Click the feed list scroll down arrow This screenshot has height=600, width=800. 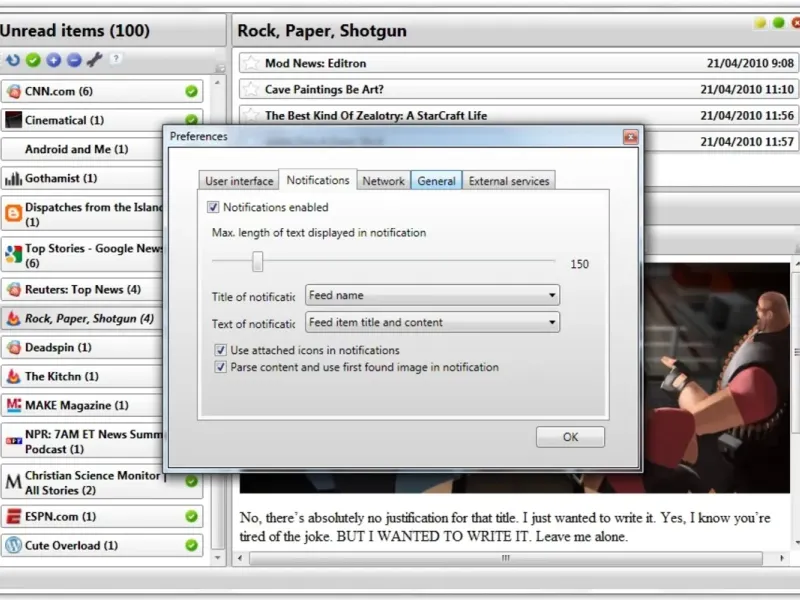[217, 558]
